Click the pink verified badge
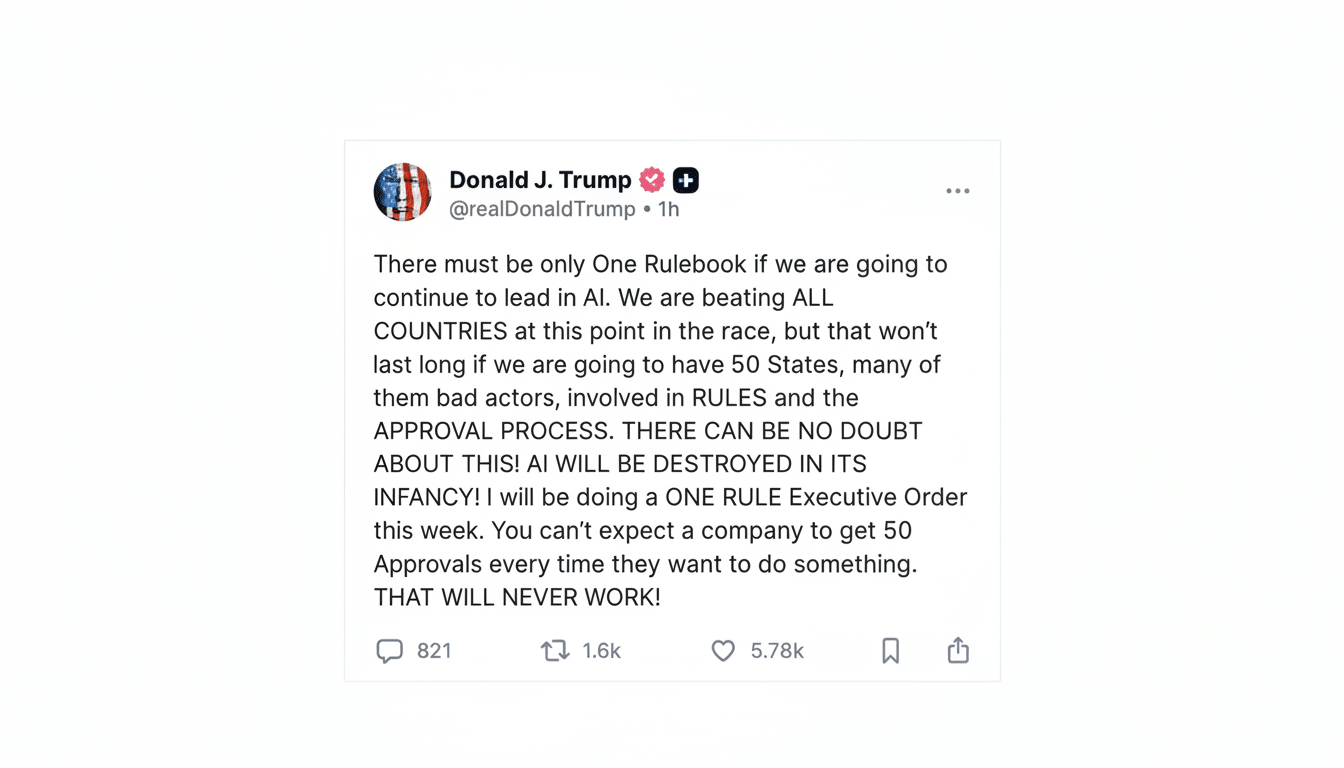The height and width of the screenshot is (768, 1344). tap(650, 180)
